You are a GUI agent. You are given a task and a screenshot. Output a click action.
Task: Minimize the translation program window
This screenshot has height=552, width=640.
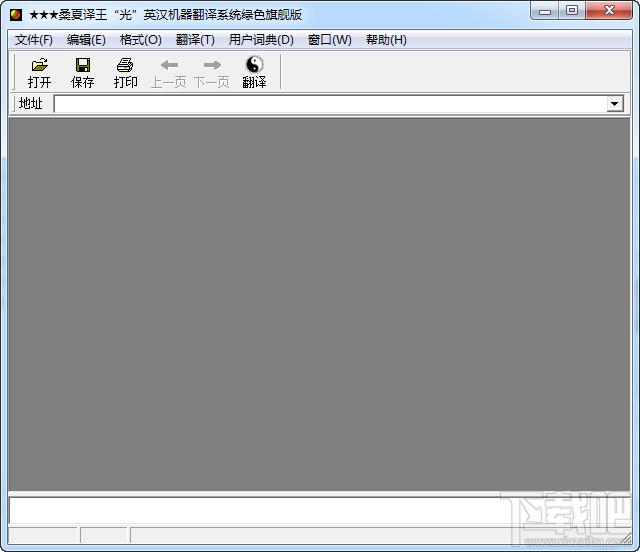point(545,11)
